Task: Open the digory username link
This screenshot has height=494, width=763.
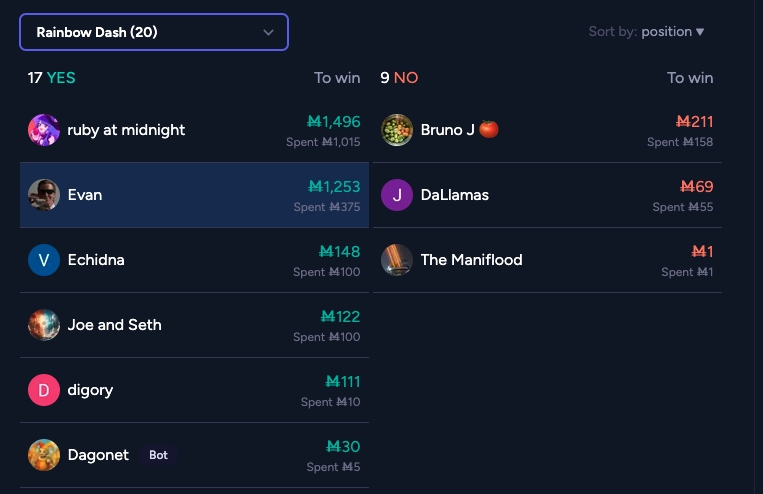Action: click(x=90, y=390)
